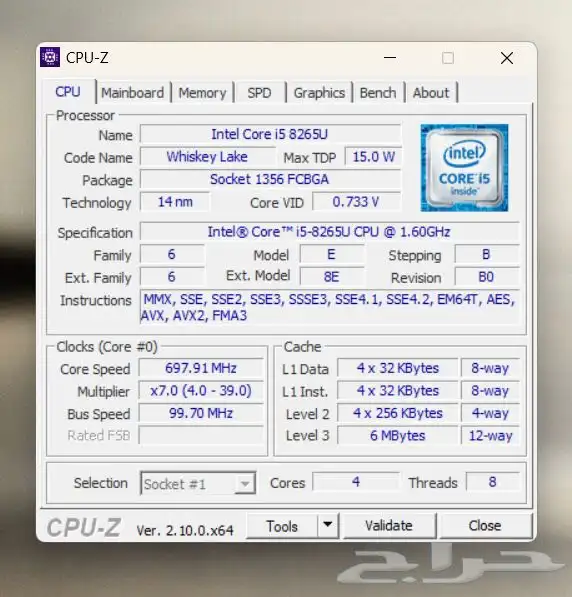Click the Bus Speed value 99.70 MHz
Screen dimensions: 572x597
(x=201, y=413)
